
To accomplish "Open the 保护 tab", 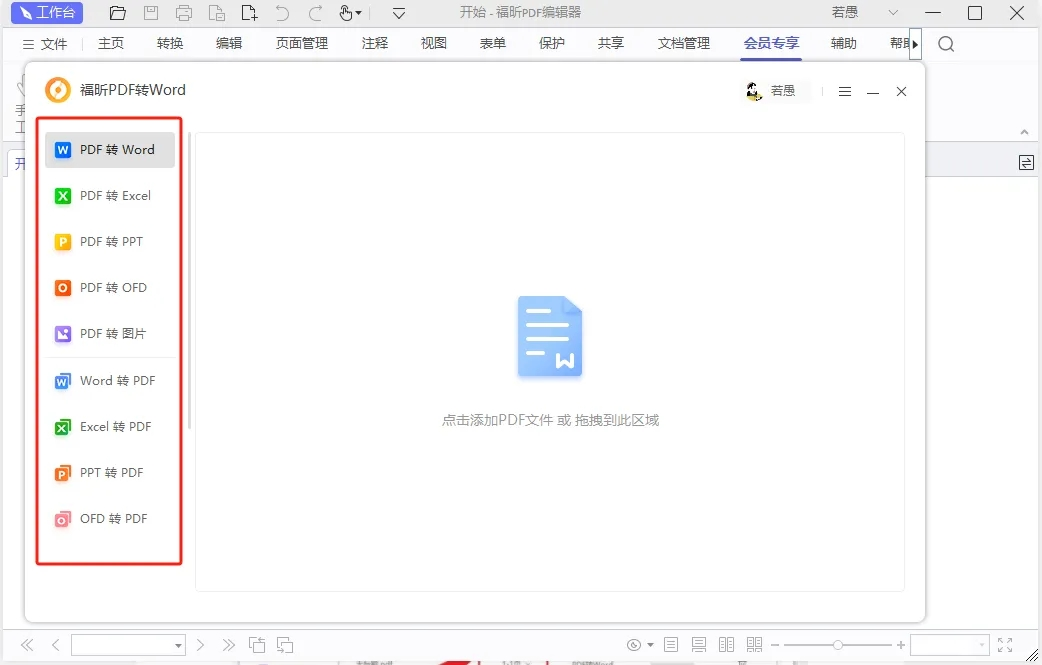I will coord(552,43).
